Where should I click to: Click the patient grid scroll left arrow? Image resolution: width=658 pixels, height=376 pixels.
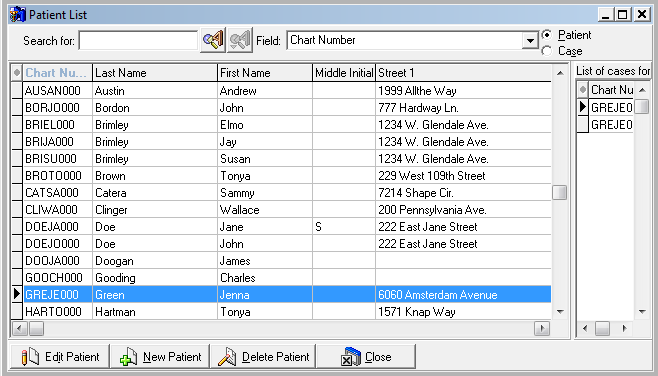[19, 329]
